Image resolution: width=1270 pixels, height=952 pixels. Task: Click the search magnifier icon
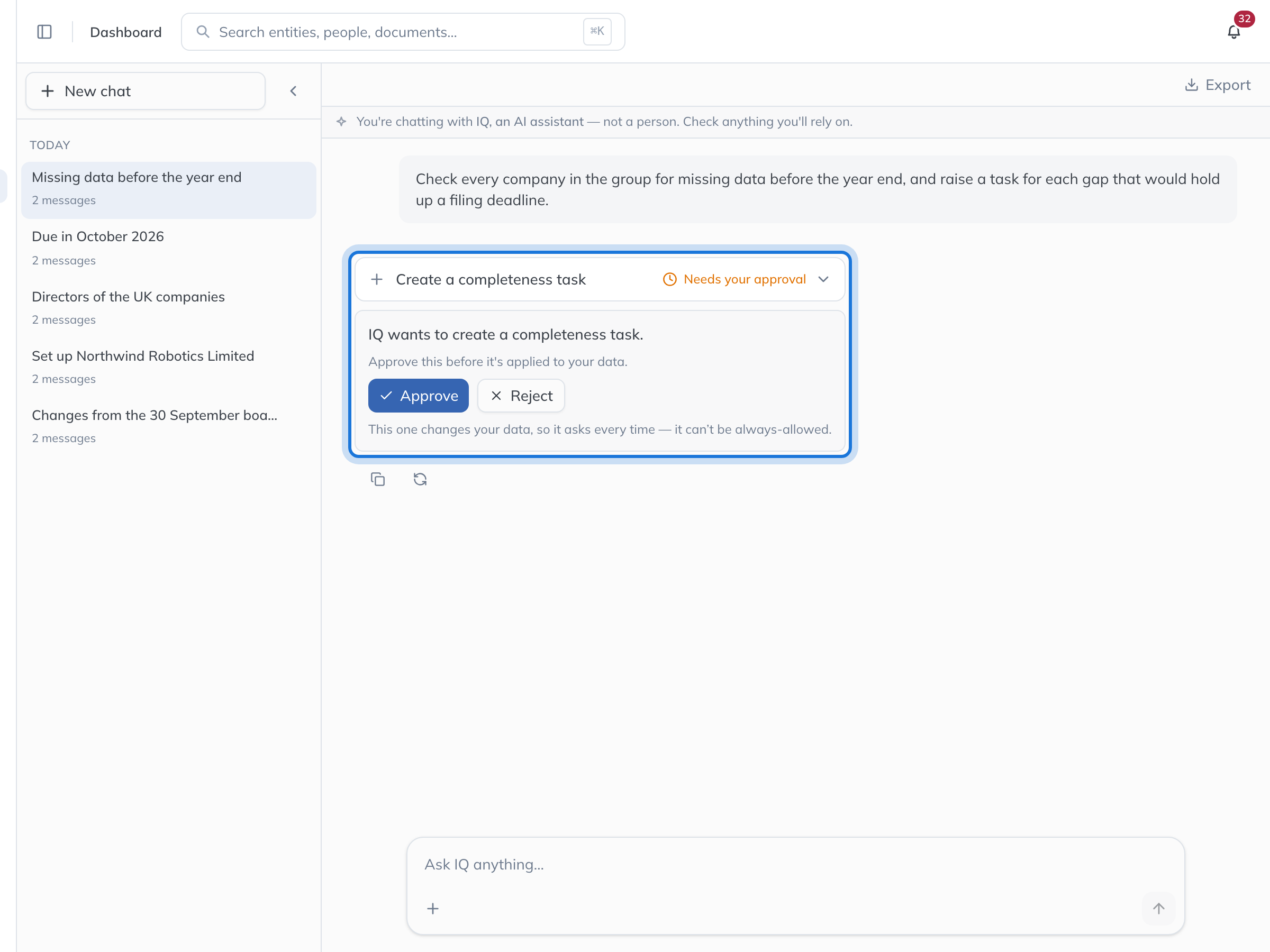point(203,32)
